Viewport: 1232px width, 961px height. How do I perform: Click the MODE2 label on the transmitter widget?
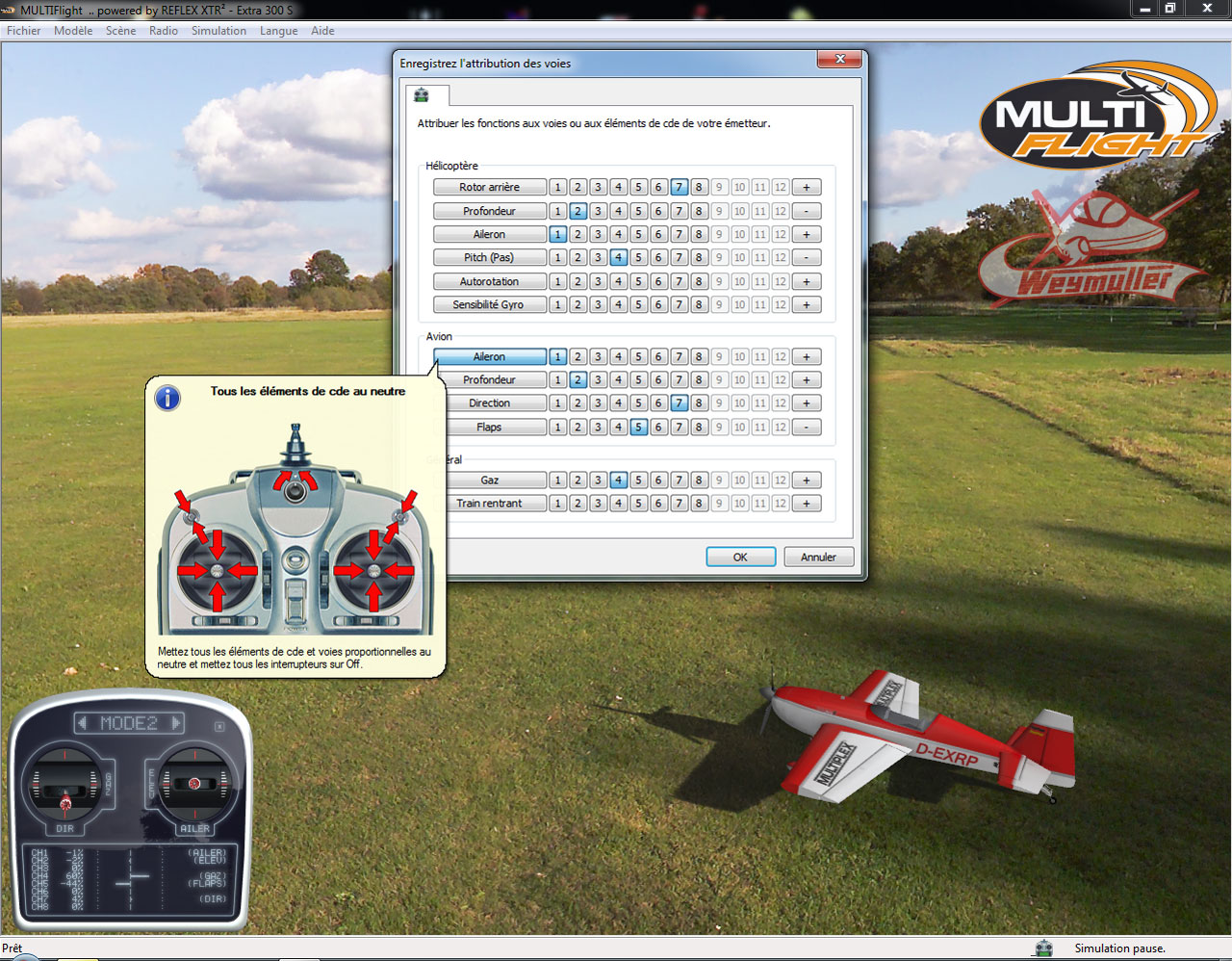tap(129, 723)
